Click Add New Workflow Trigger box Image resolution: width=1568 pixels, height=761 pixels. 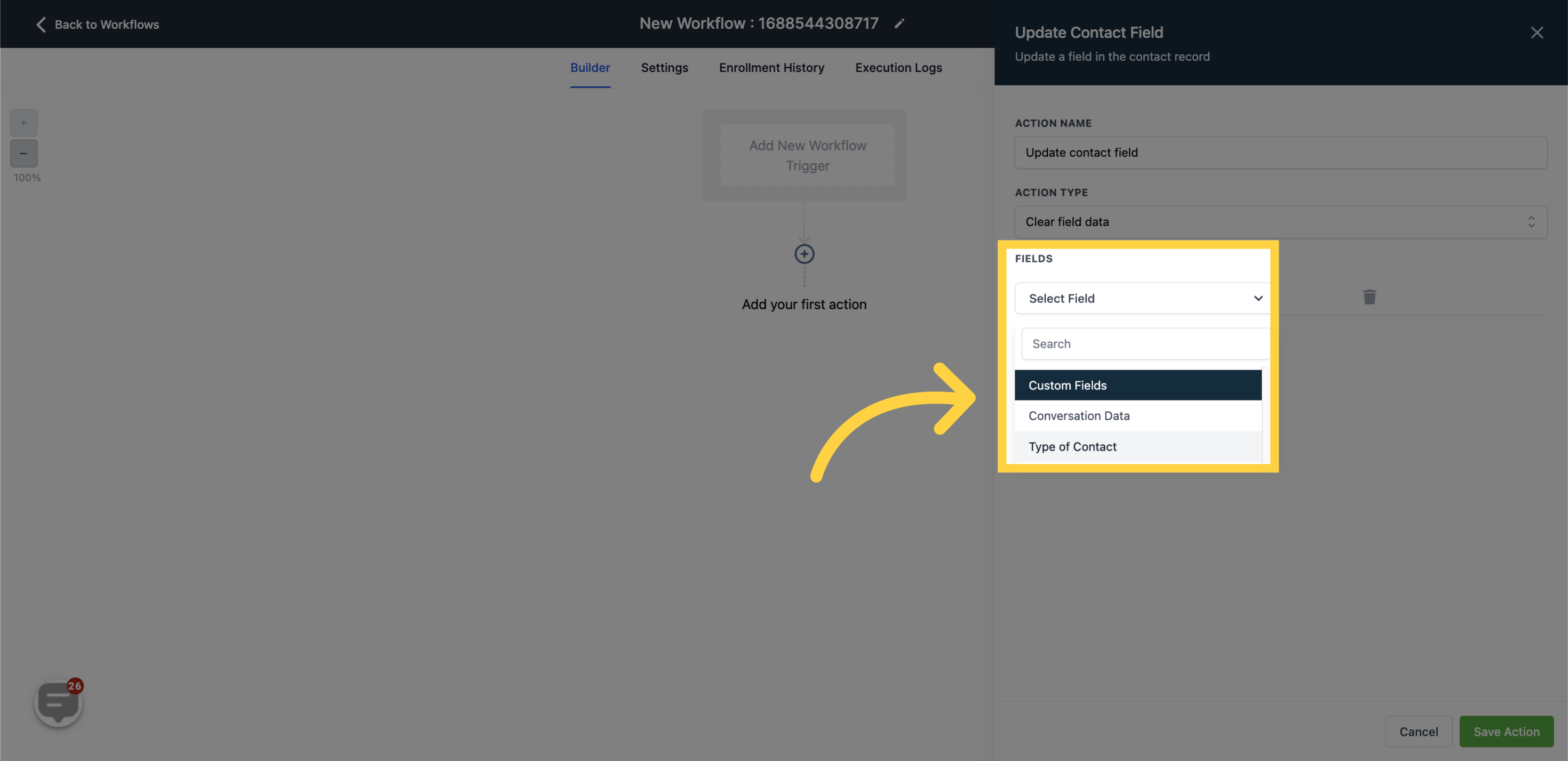pyautogui.click(x=807, y=156)
